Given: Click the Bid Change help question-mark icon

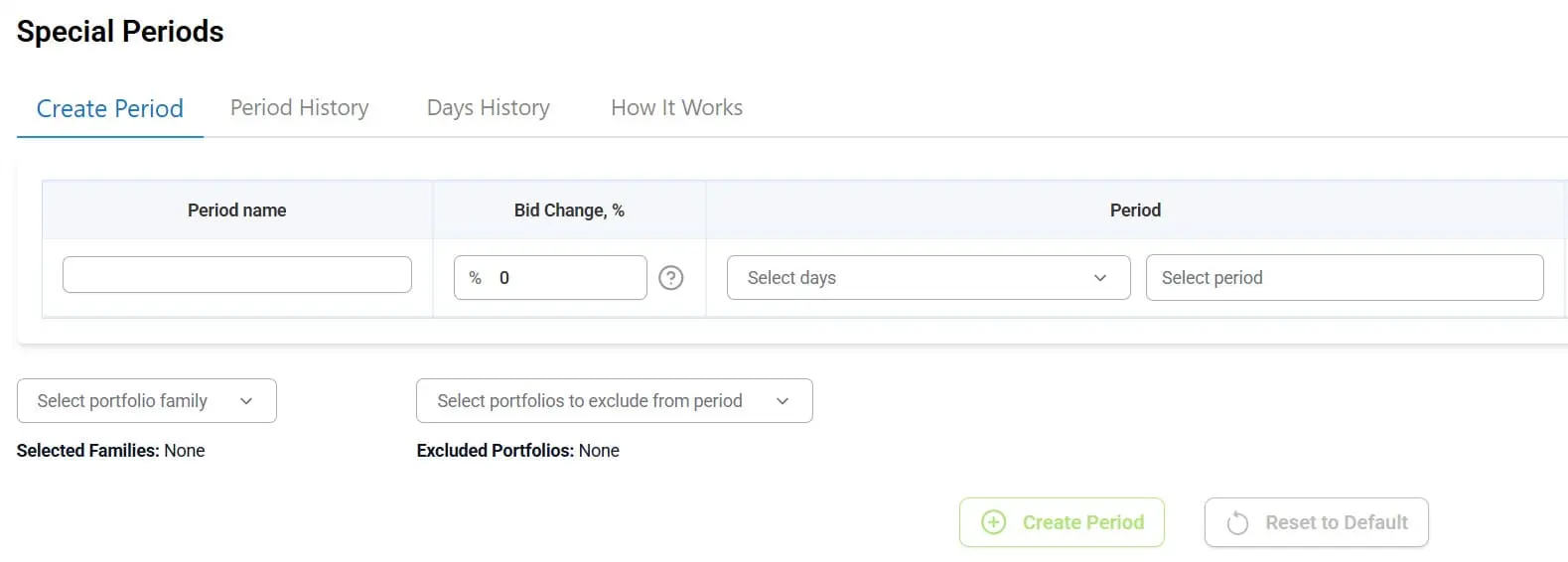Looking at the screenshot, I should (x=671, y=278).
